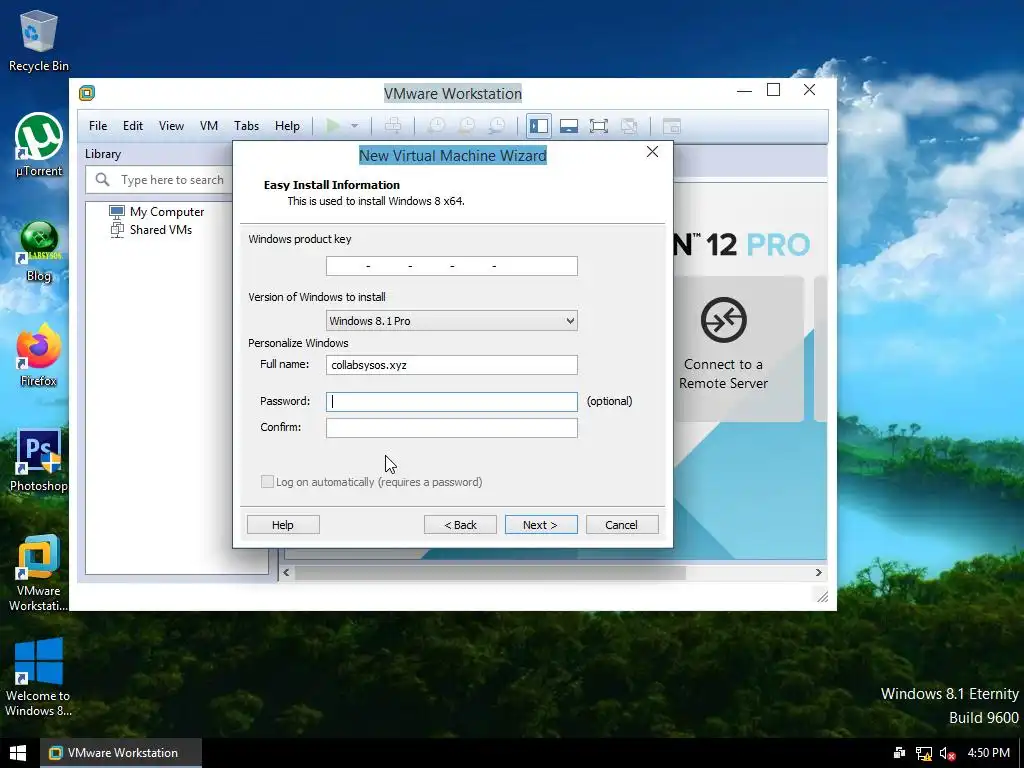The width and height of the screenshot is (1024, 768).
Task: Click the 4:50 PM taskbar clock
Action: coord(988,753)
